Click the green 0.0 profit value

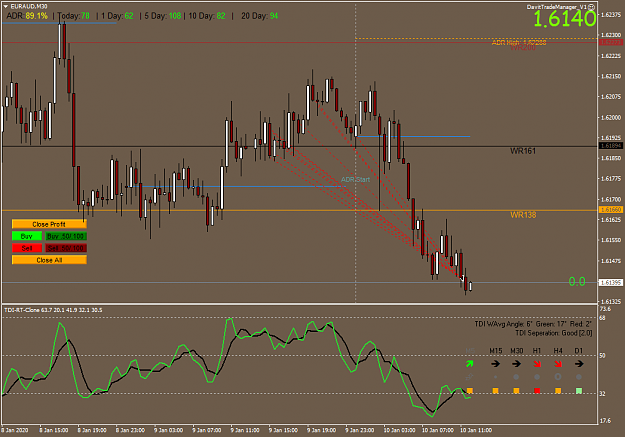pyautogui.click(x=577, y=282)
